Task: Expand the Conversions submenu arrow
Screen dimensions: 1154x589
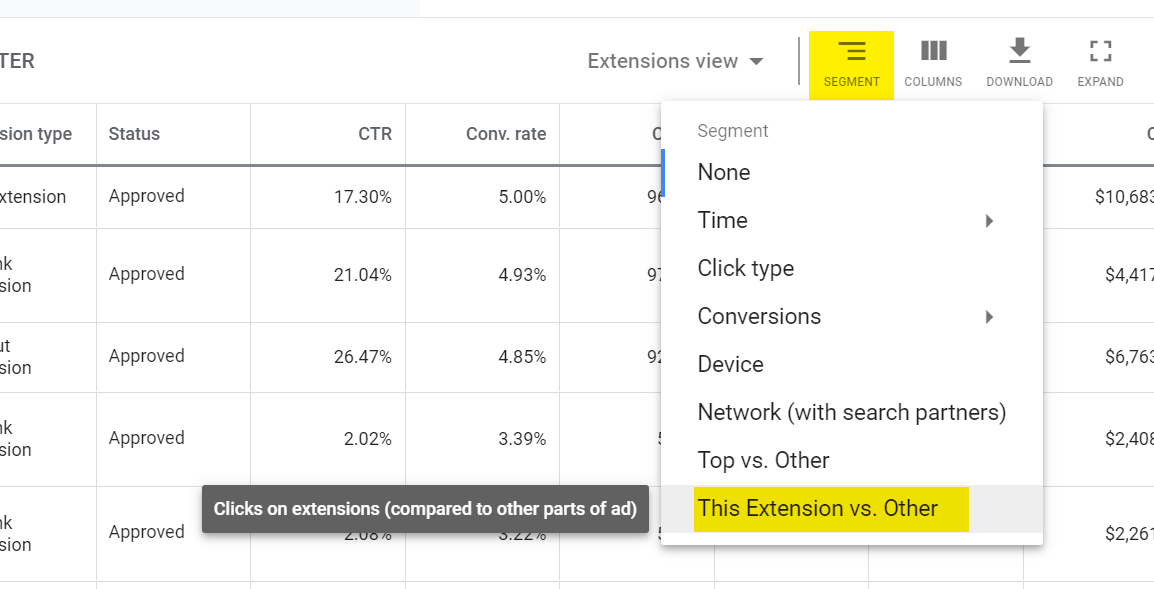Action: click(x=989, y=317)
